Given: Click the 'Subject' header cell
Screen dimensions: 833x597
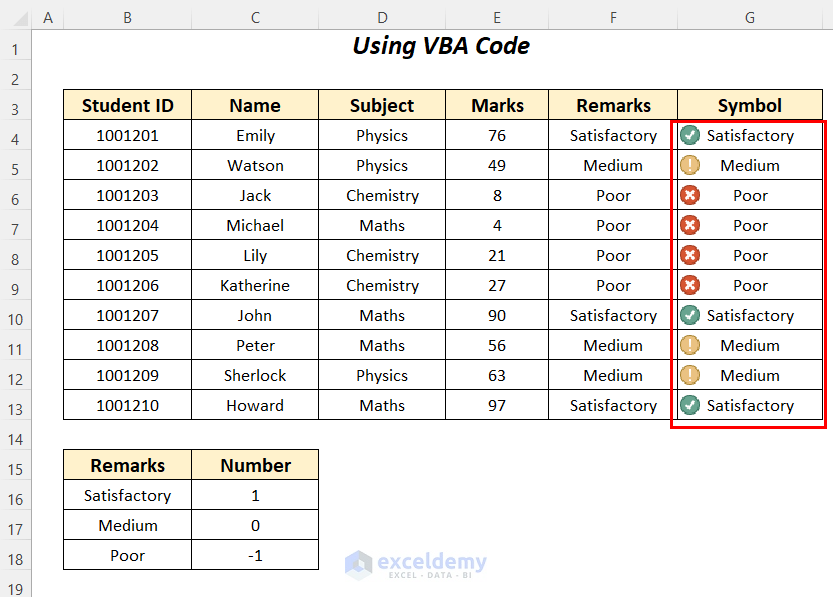Looking at the screenshot, I should [382, 105].
